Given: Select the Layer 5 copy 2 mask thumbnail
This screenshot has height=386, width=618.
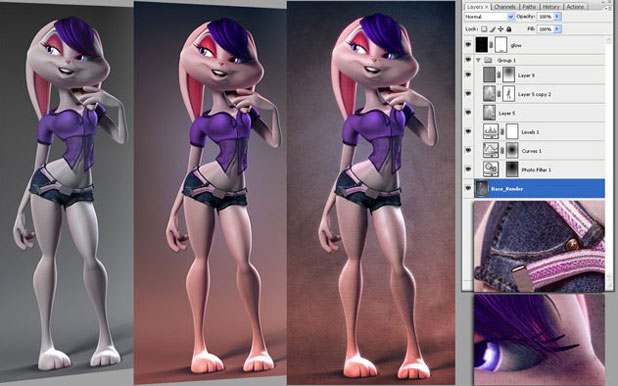Looking at the screenshot, I should 508,94.
